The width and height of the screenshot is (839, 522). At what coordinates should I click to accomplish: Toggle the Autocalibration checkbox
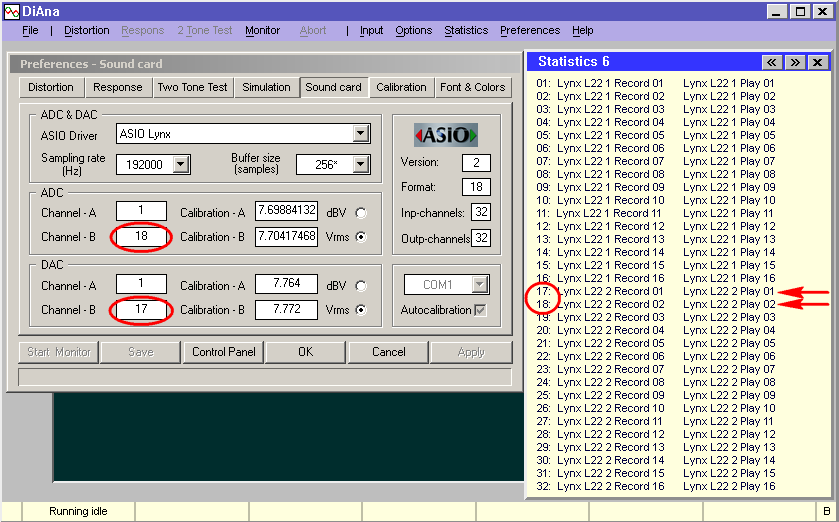coord(480,310)
